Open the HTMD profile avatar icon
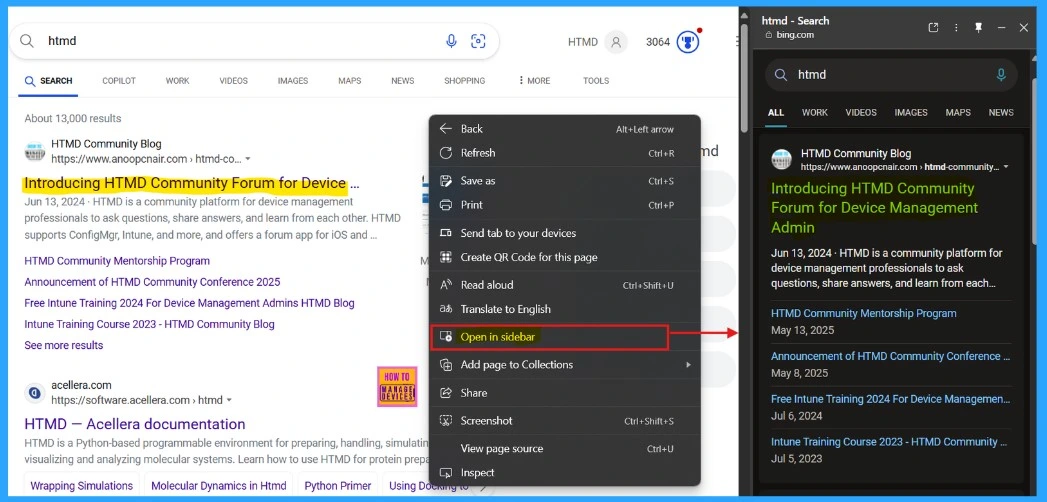Screen dimensions: 1047x502 click(x=616, y=42)
